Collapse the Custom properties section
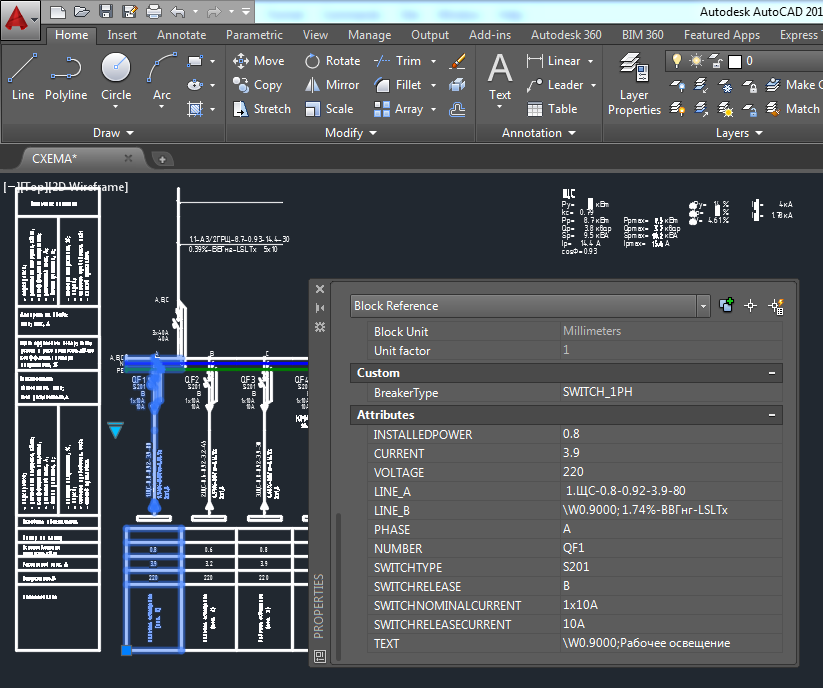823x688 pixels. pos(772,373)
